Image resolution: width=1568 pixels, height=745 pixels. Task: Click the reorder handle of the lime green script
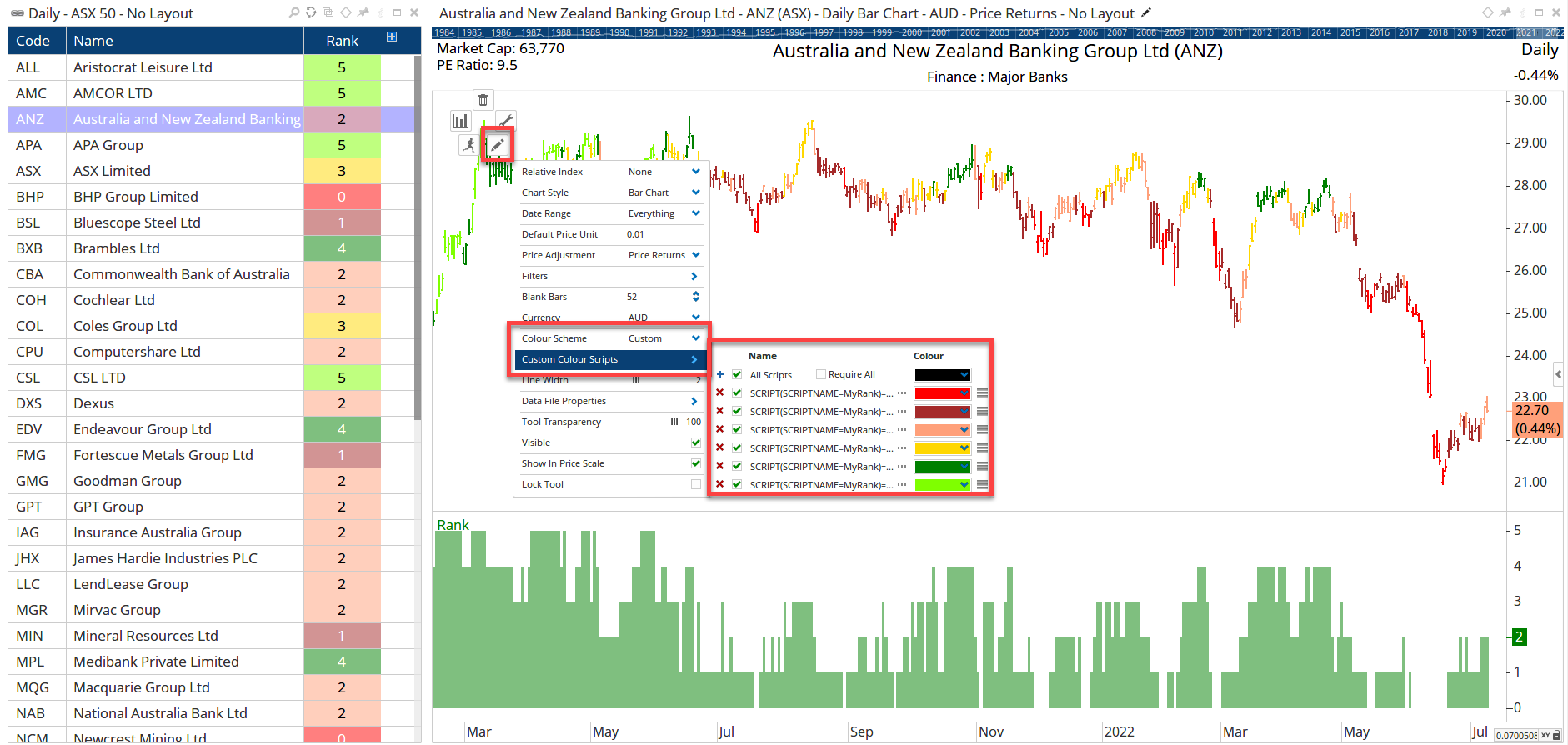pos(983,484)
